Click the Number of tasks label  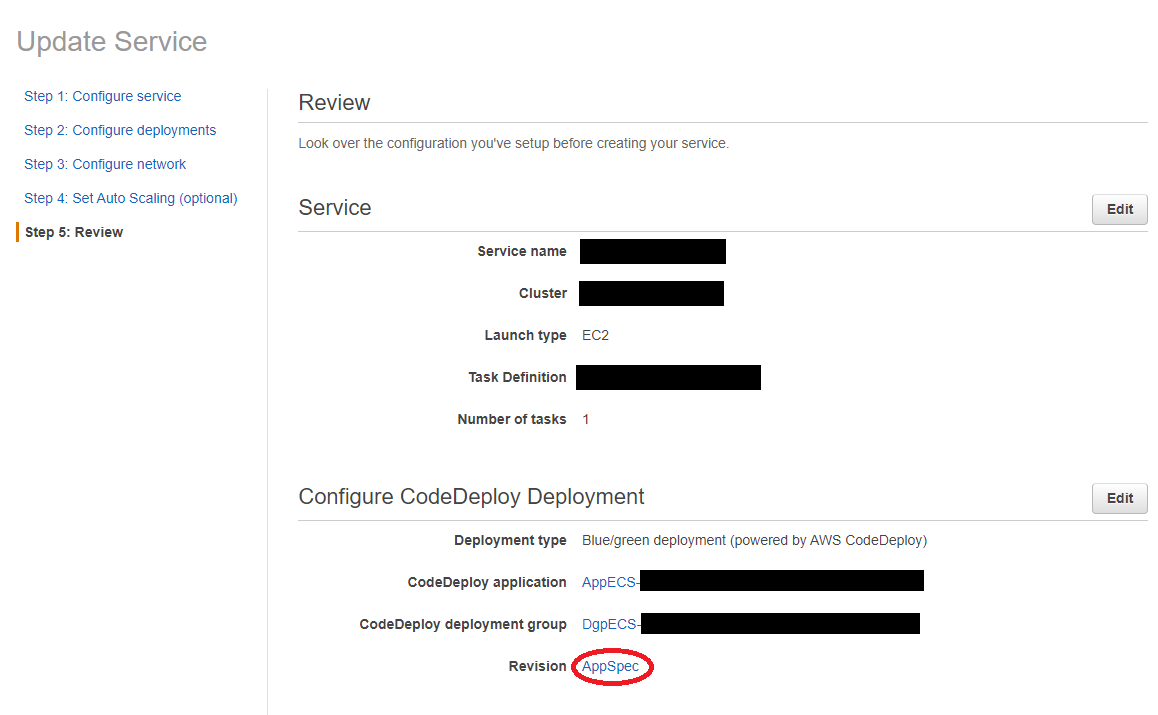click(512, 419)
